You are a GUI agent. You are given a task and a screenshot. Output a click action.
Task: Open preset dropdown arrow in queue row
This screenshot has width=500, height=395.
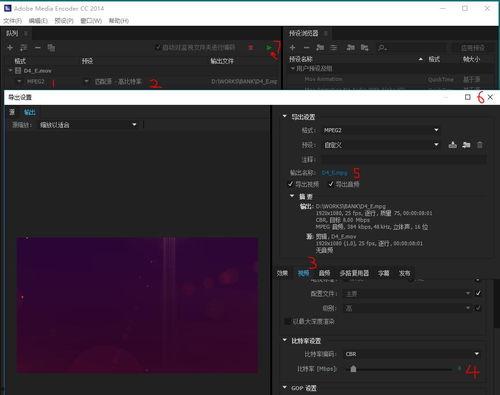pyautogui.click(x=86, y=81)
